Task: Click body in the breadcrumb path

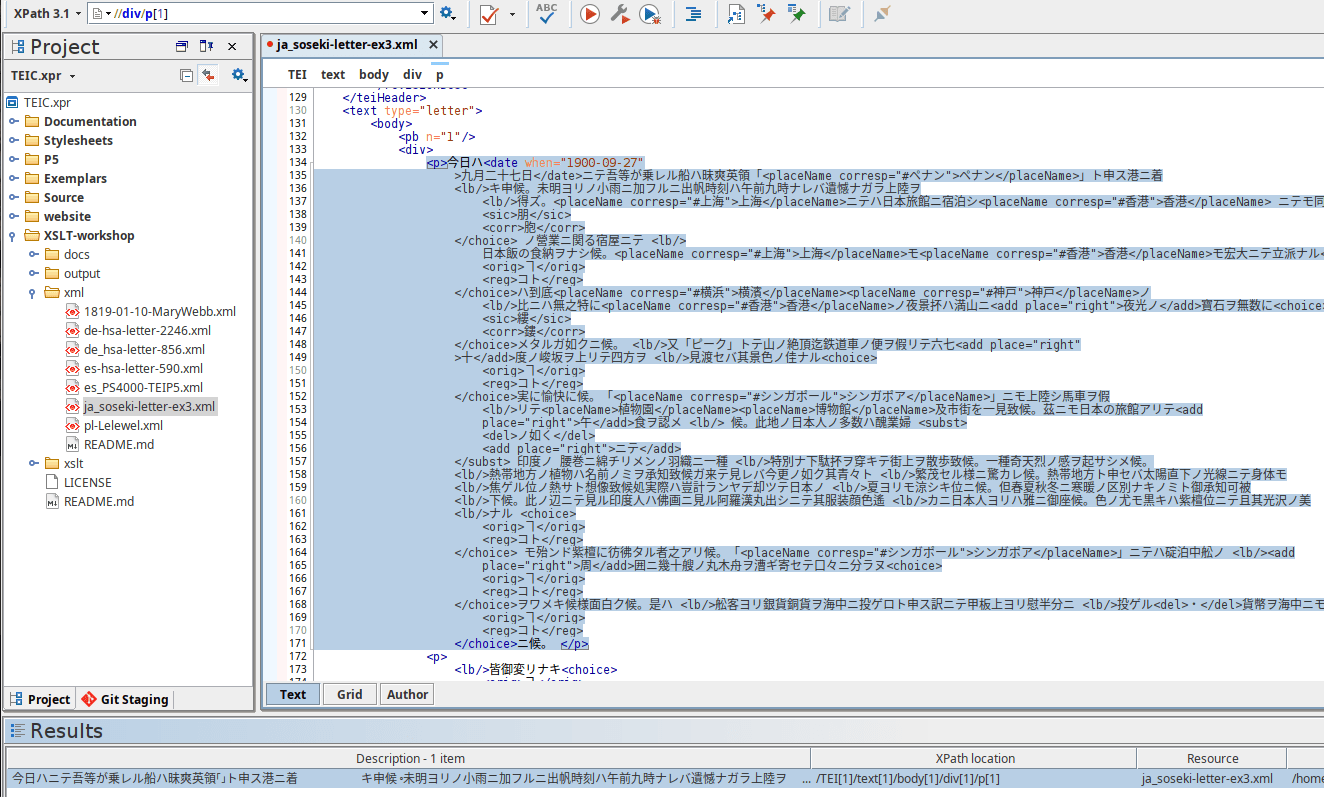Action: coord(374,75)
